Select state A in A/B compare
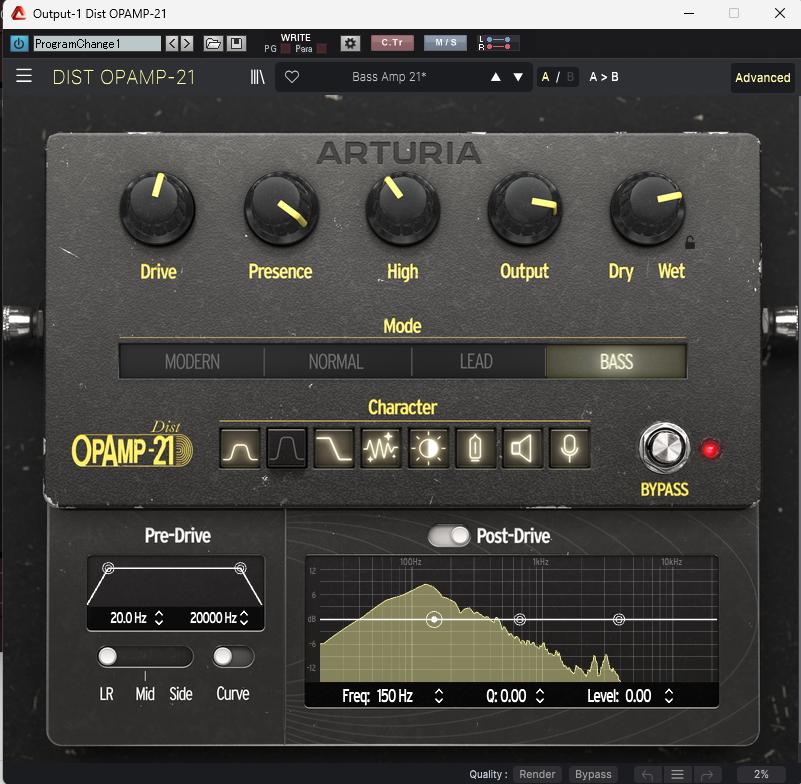Screen dimensions: 801x784 pyautogui.click(x=546, y=77)
